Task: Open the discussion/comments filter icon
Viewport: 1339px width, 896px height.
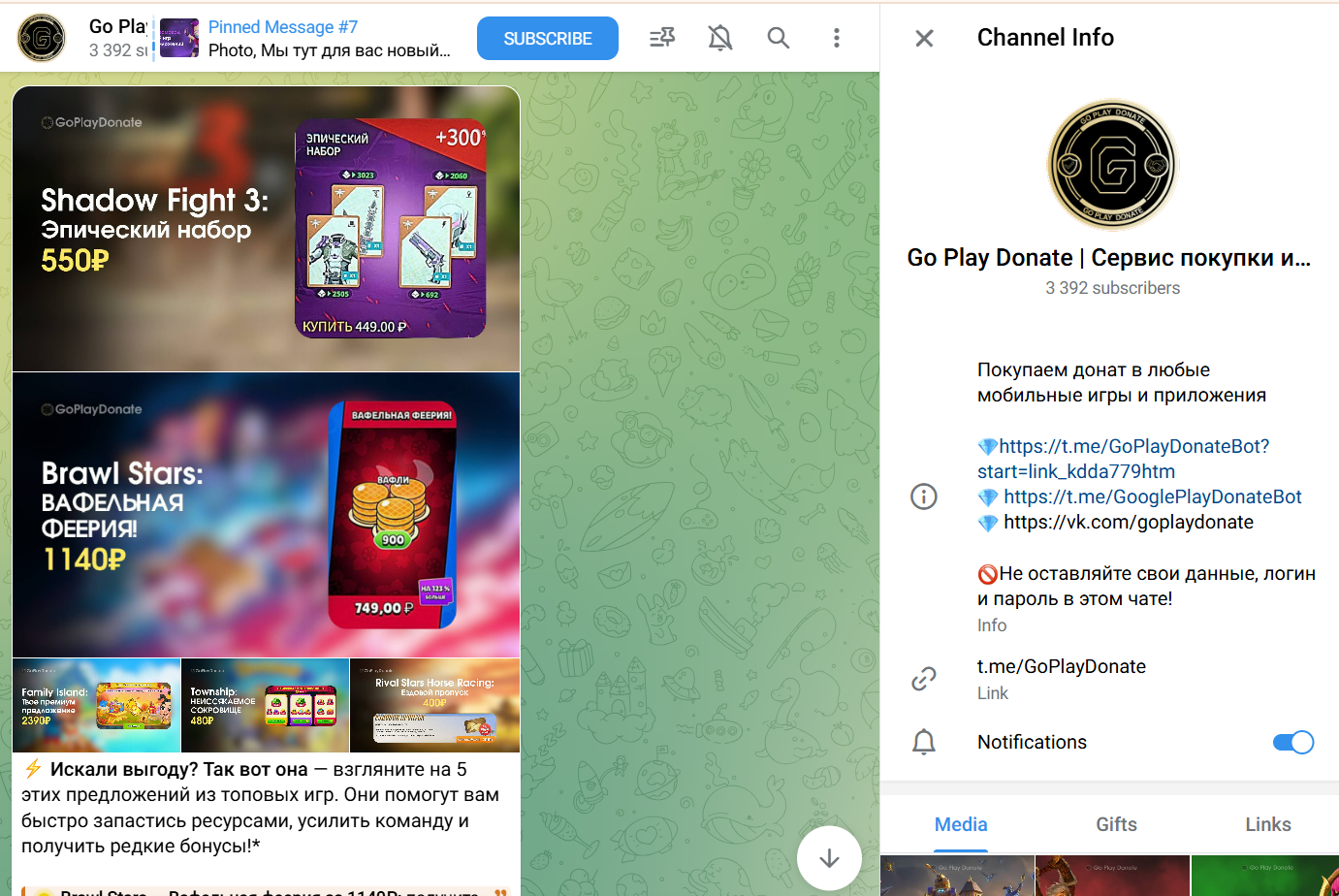Action: 662,38
